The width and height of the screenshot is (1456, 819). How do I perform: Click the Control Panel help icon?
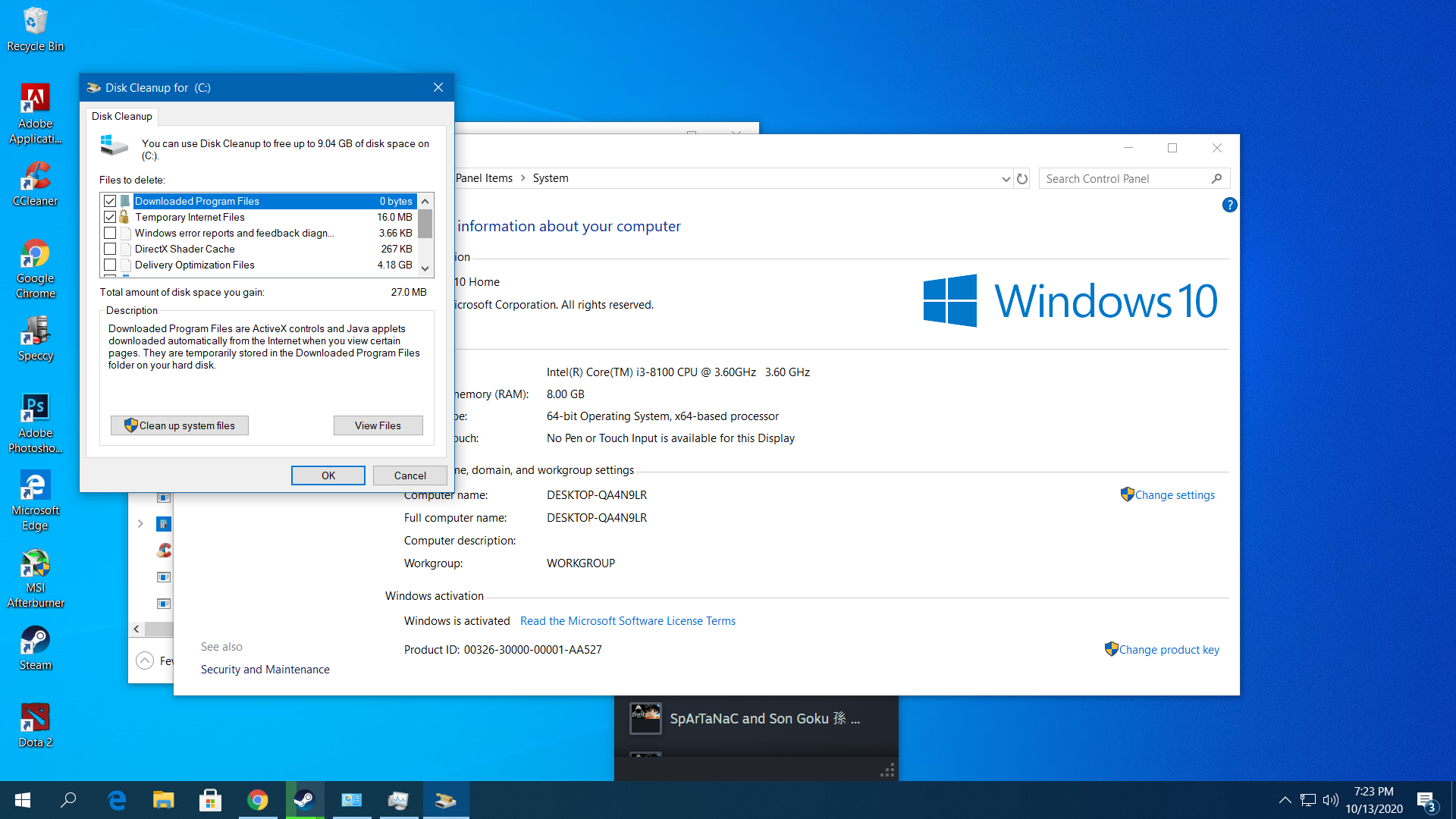pos(1229,205)
